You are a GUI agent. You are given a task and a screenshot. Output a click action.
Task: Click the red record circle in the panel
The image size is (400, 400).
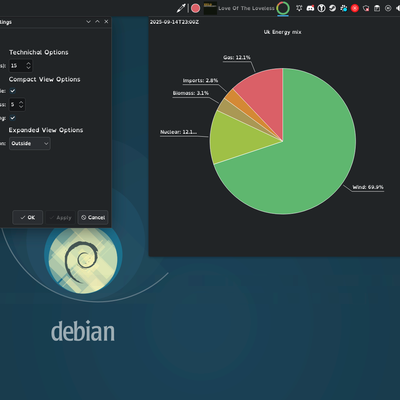(x=196, y=8)
